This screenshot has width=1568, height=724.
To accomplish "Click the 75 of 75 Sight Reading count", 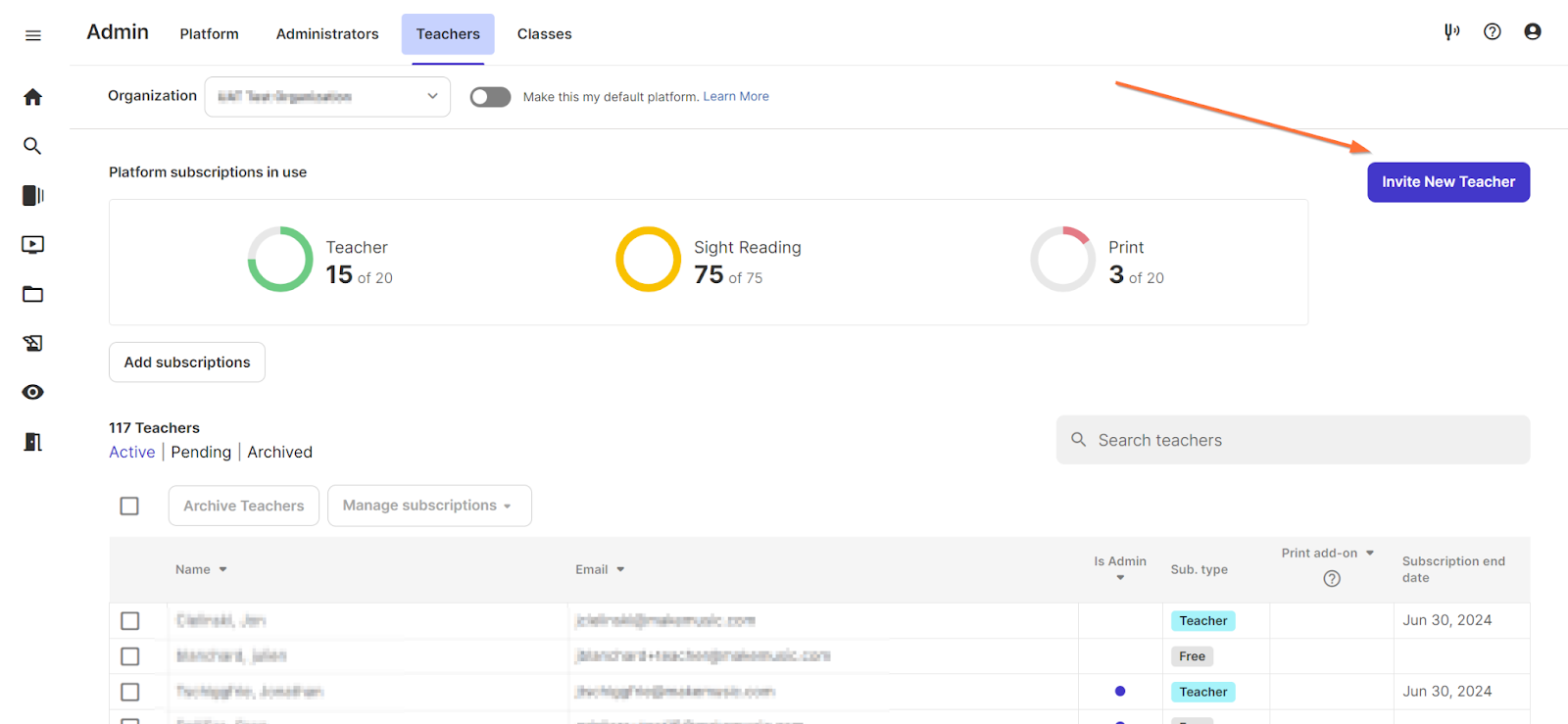I will (728, 275).
